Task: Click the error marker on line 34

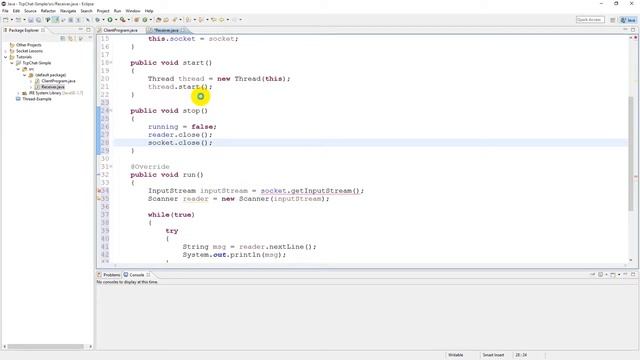Action: click(99, 191)
